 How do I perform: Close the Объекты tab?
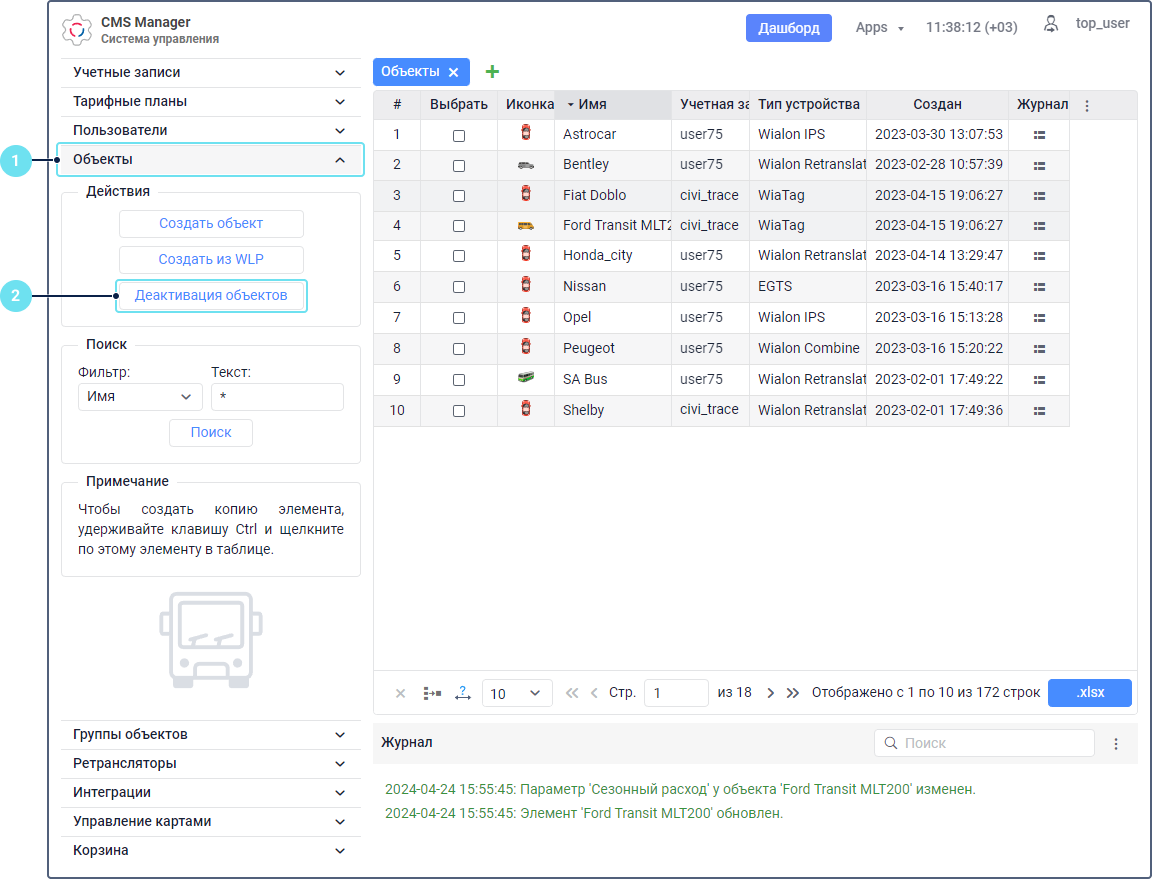tap(453, 72)
